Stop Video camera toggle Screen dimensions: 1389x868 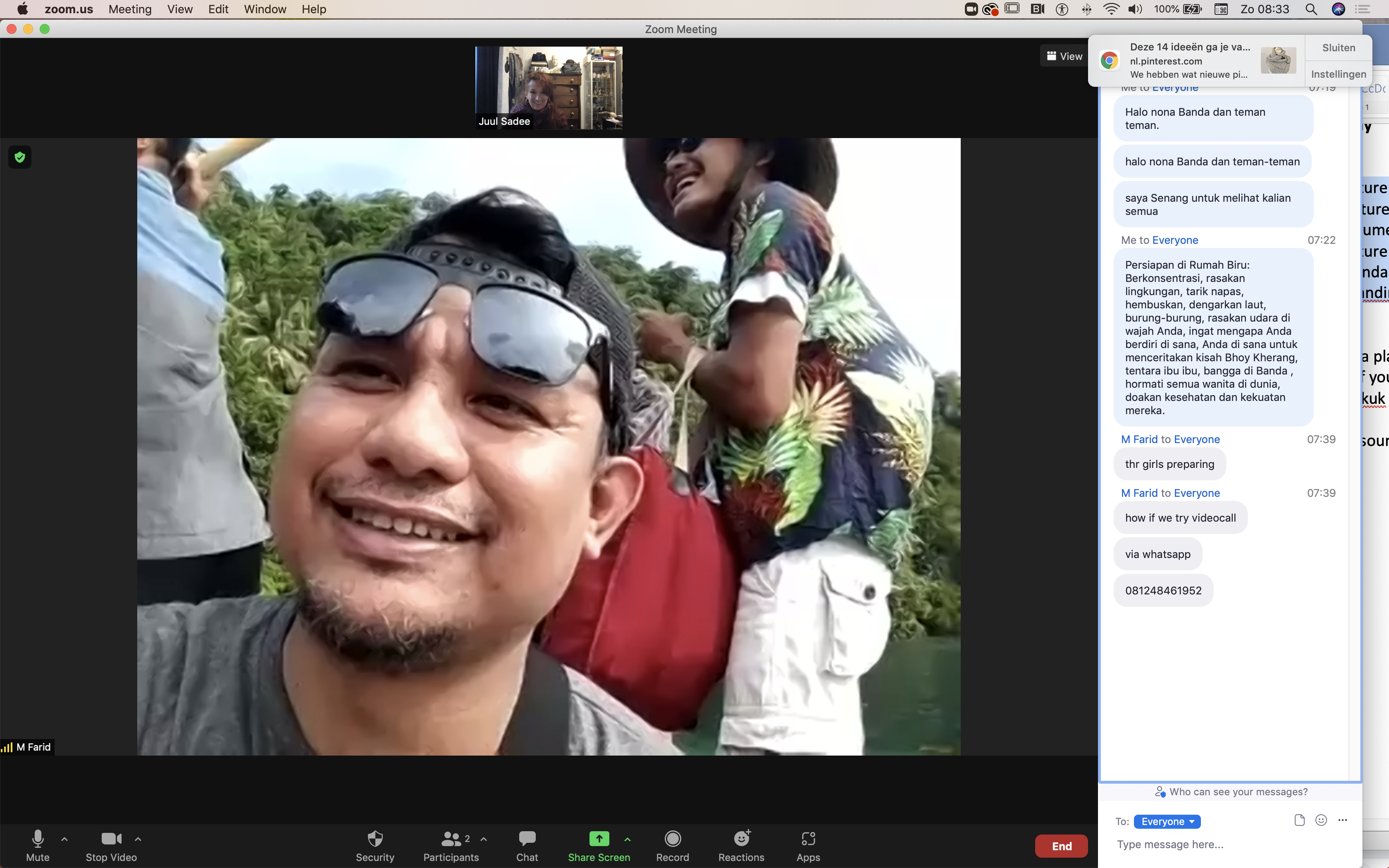point(111,845)
